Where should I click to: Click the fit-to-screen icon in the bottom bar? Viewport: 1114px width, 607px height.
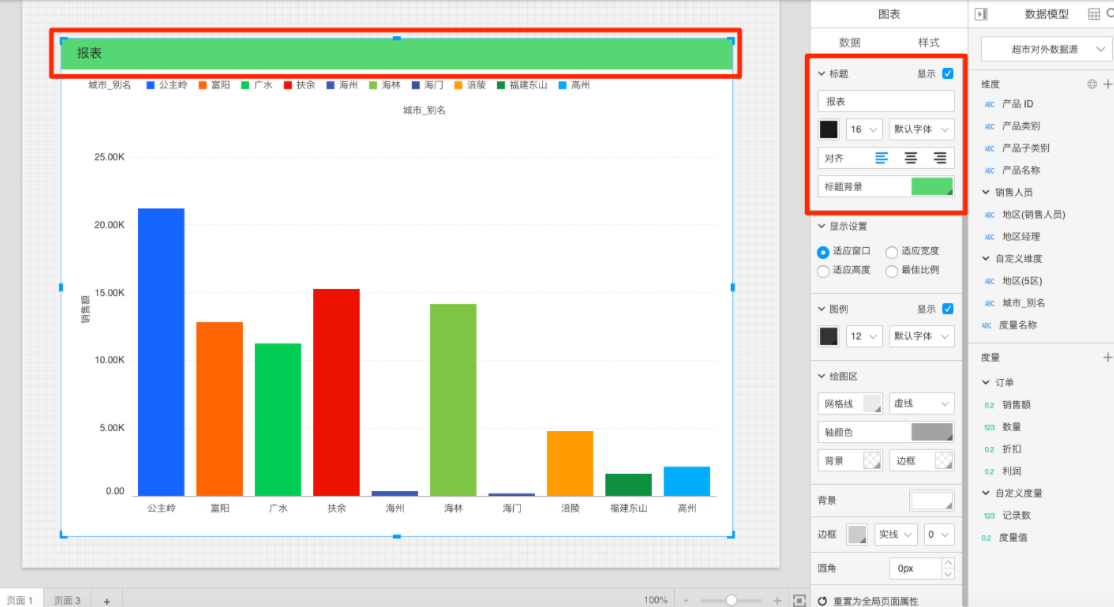[x=799, y=601]
